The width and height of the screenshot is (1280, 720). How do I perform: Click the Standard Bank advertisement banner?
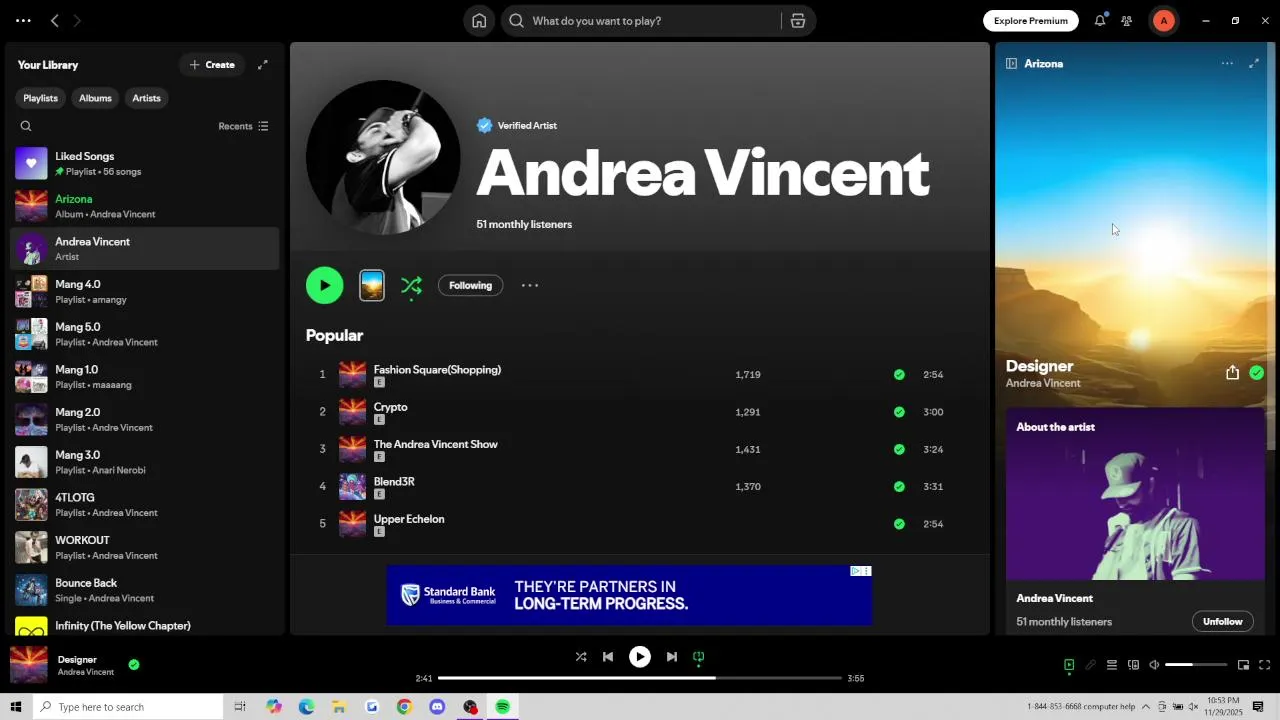[x=629, y=595]
